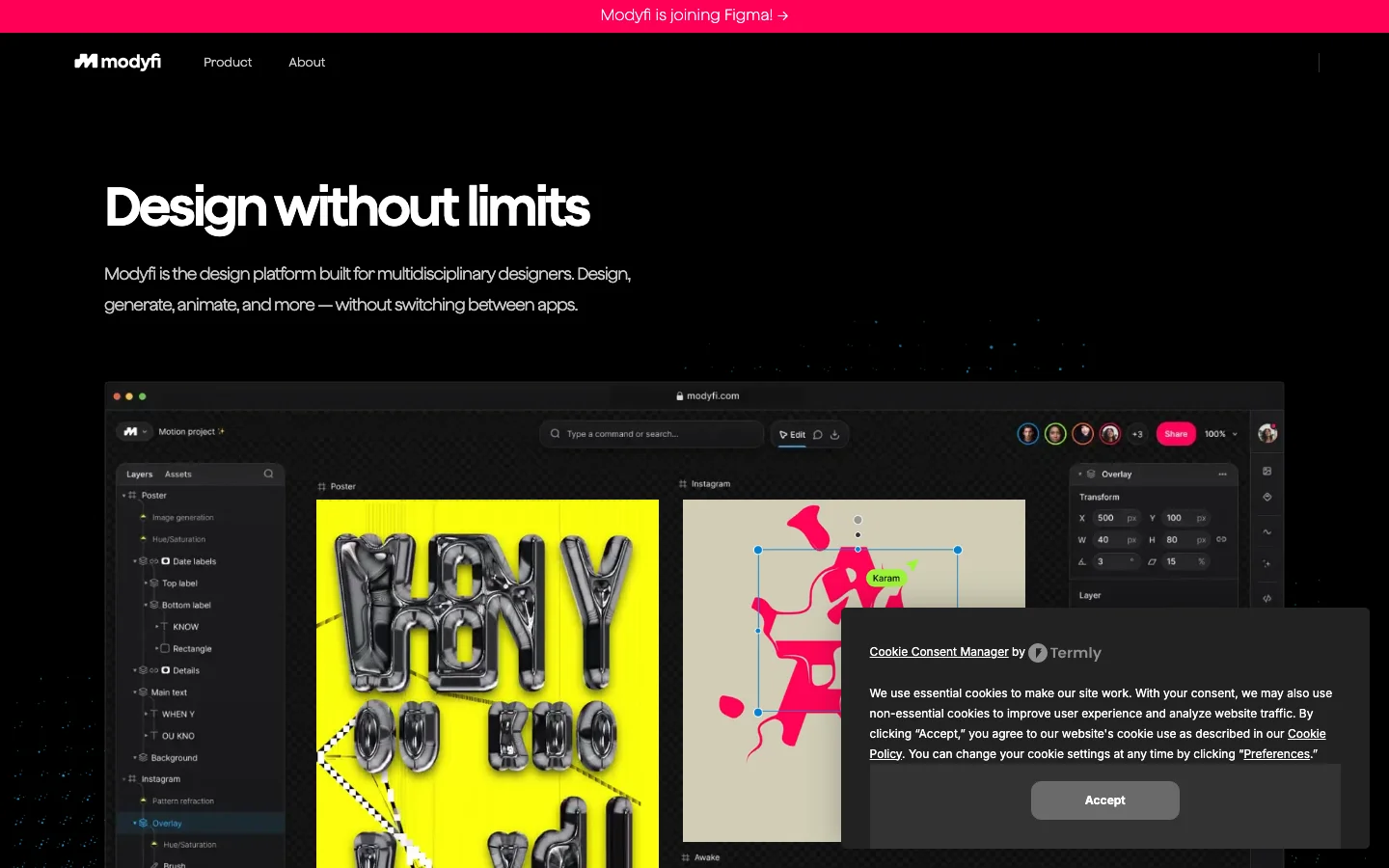Open the Cookie Consent Manager link

pyautogui.click(x=939, y=652)
